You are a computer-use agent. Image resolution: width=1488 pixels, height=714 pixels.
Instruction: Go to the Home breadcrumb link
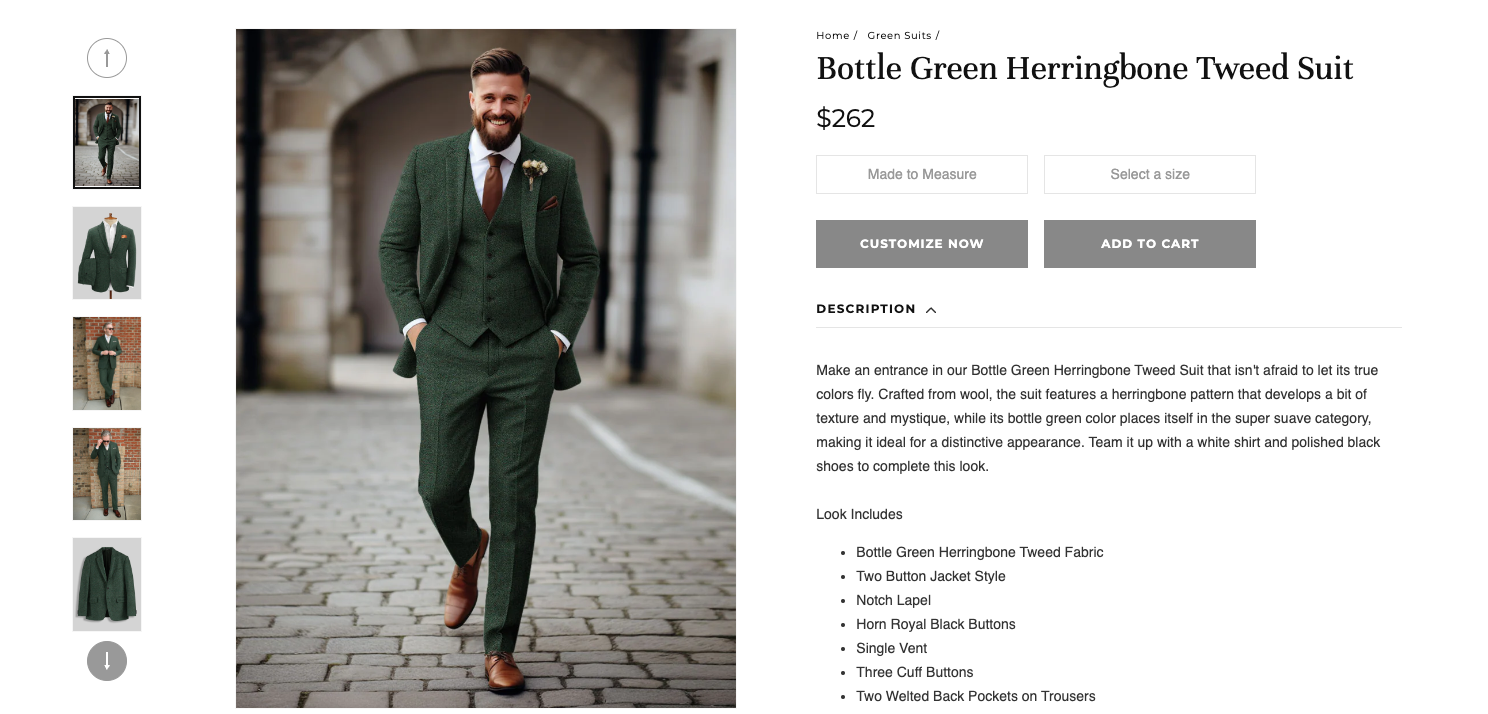832,36
